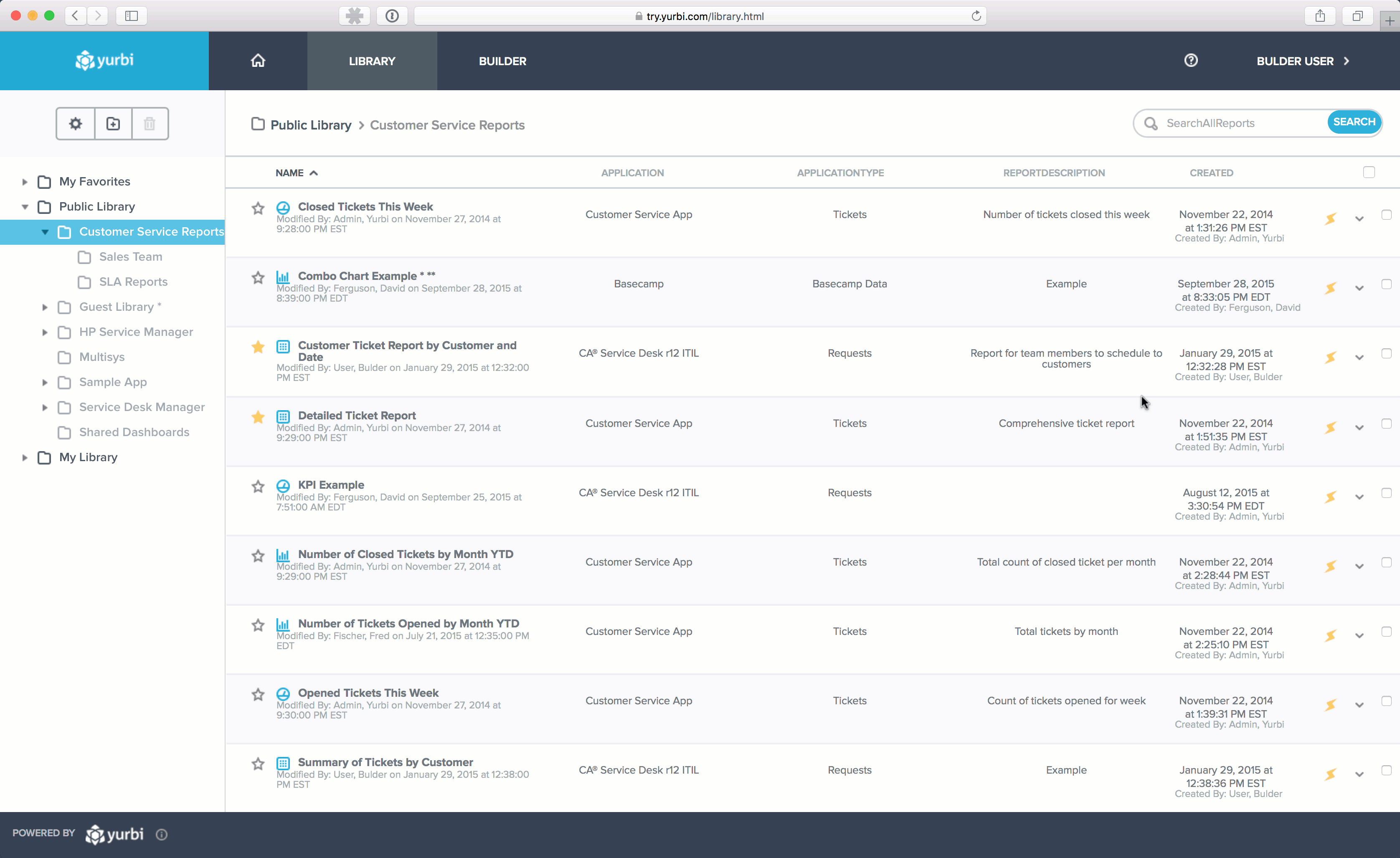Go to home via house icon
1400x858 pixels.
coord(258,61)
